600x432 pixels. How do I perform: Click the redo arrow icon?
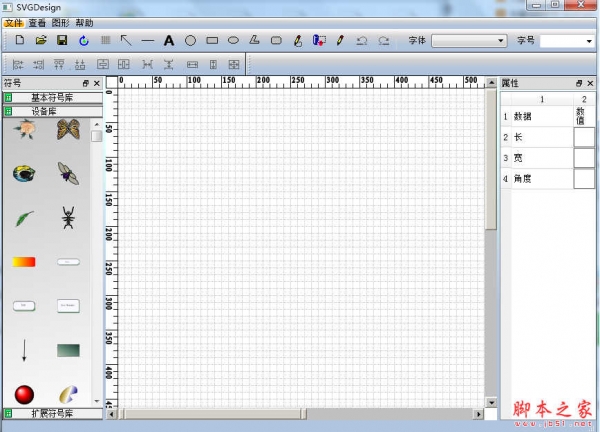[x=384, y=41]
